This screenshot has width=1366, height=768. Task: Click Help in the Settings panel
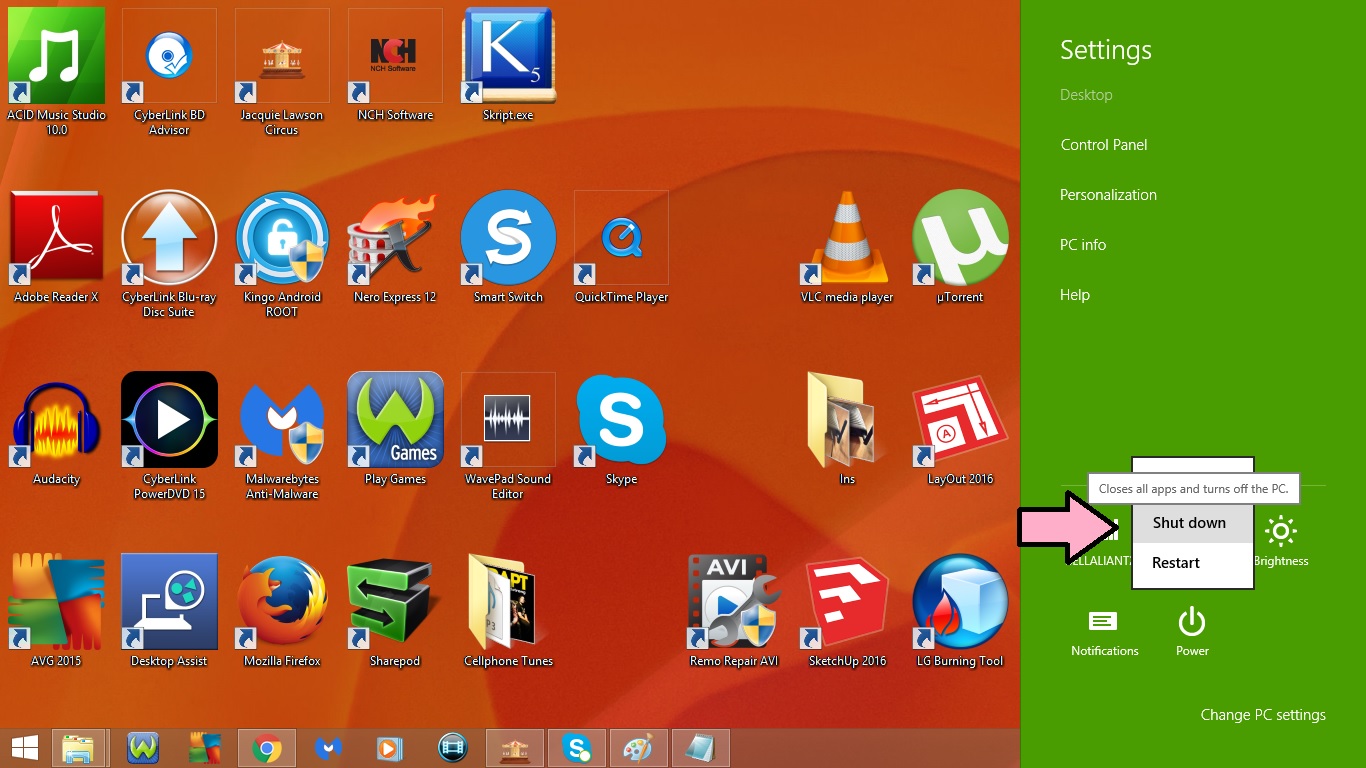(x=1075, y=295)
